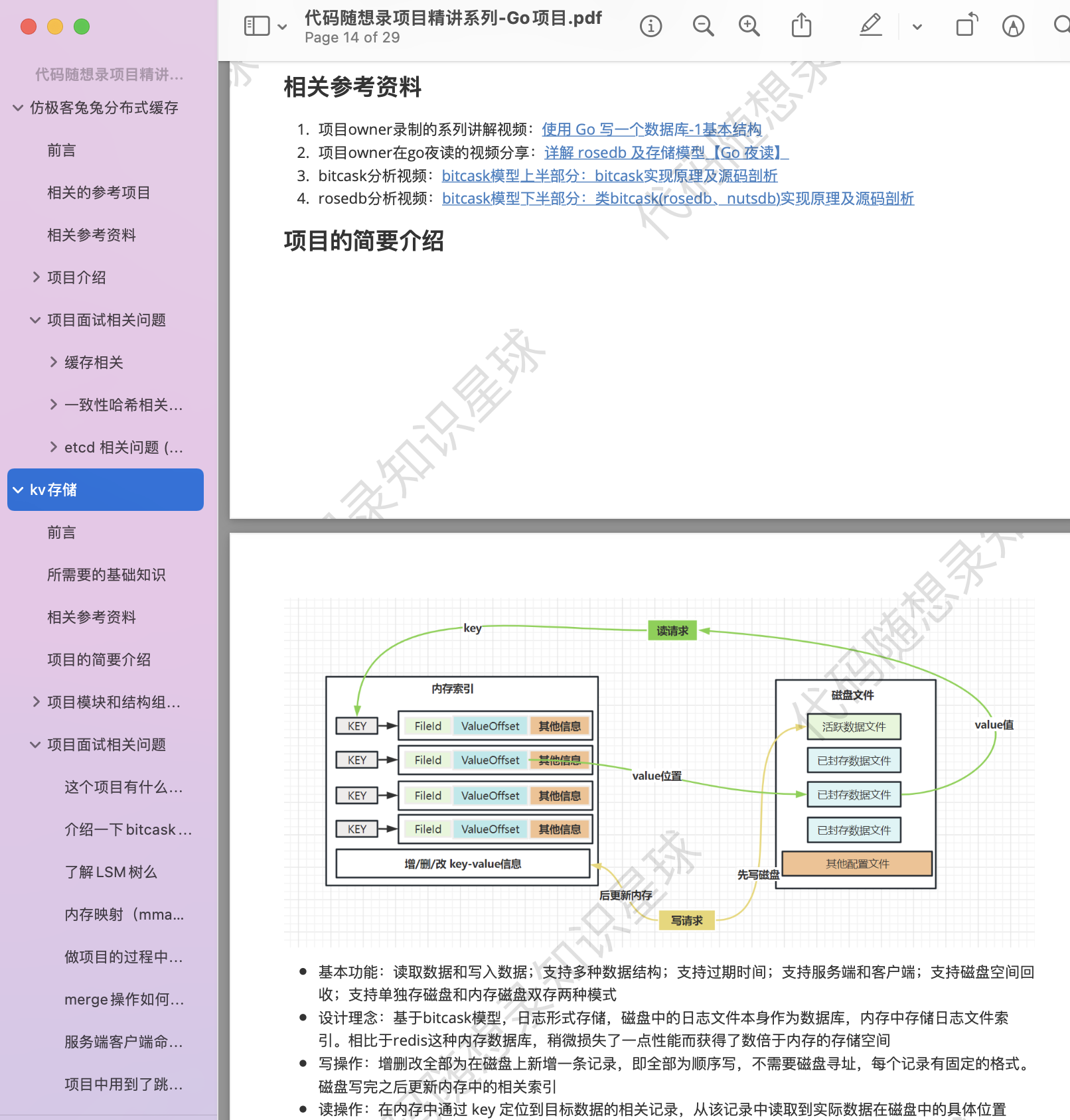Collapse the lower 项目面试相关问题 chevron
The height and width of the screenshot is (1120, 1070).
(35, 744)
